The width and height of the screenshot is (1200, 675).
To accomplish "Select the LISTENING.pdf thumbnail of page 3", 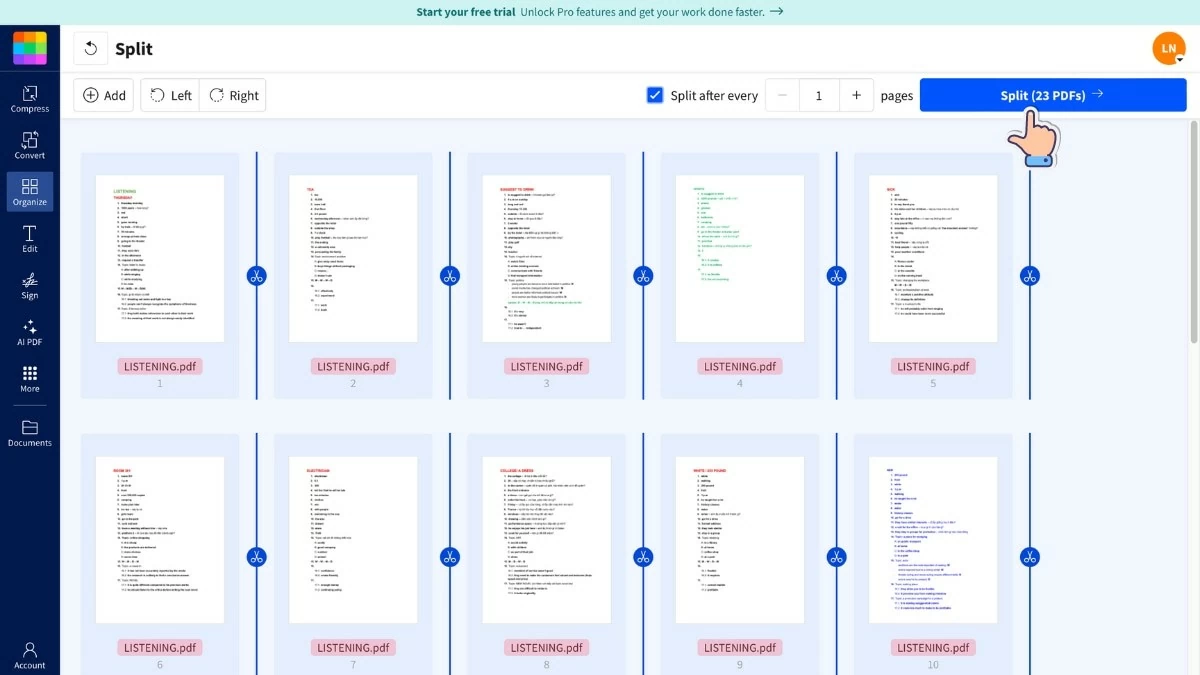I will (x=546, y=257).
